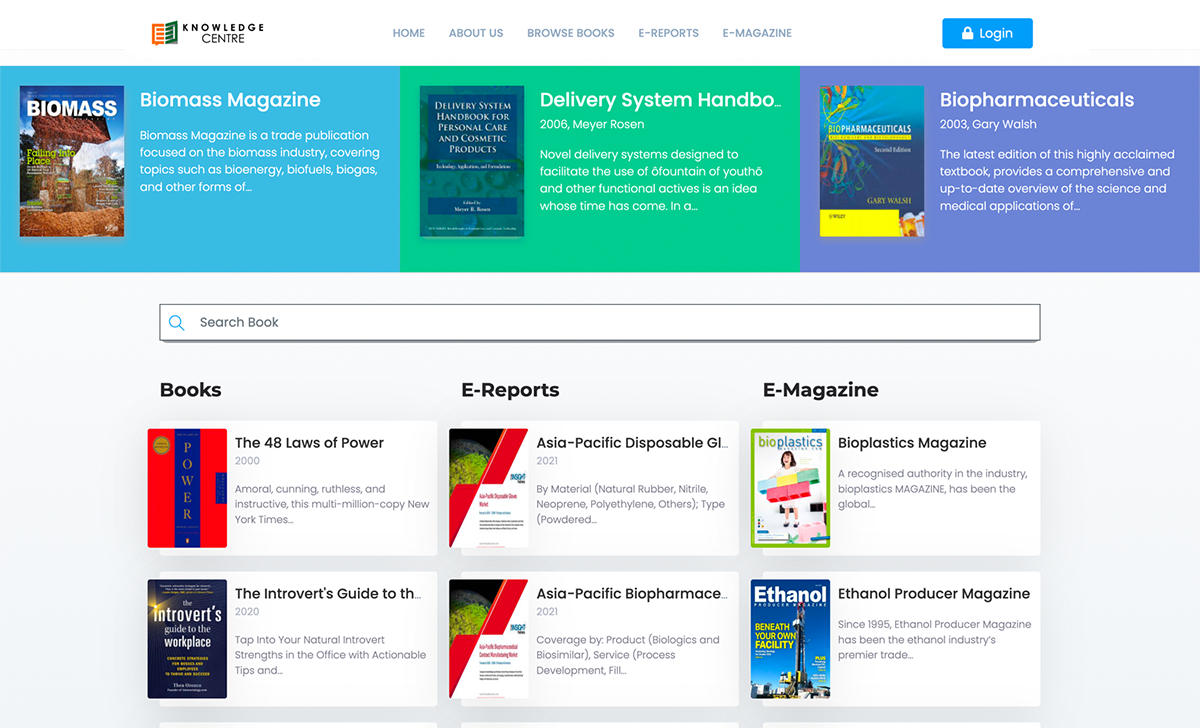Open the Asia-Pacific Disposable Gloves report title
The width and height of the screenshot is (1200, 728).
point(631,443)
